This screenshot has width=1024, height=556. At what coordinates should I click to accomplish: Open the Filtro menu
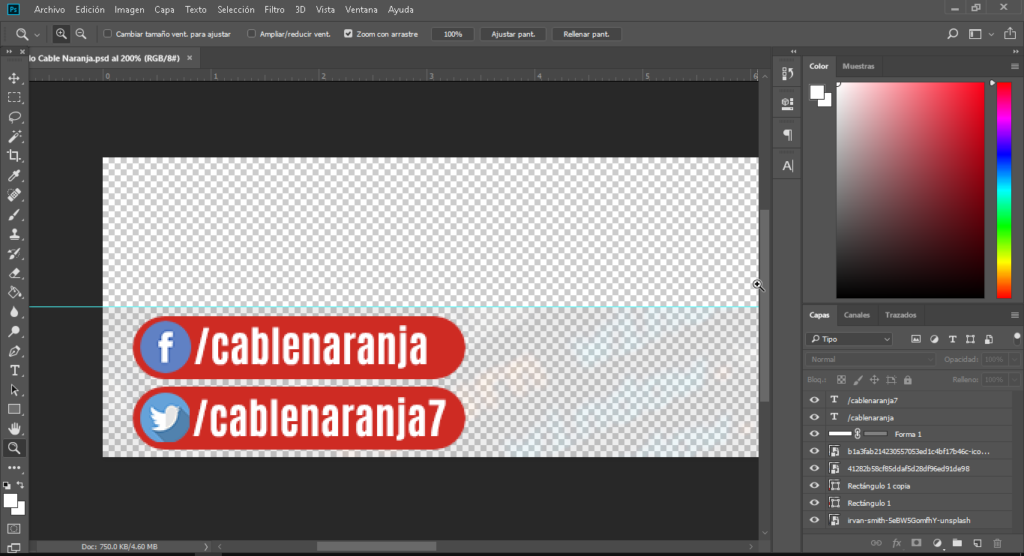pos(274,10)
